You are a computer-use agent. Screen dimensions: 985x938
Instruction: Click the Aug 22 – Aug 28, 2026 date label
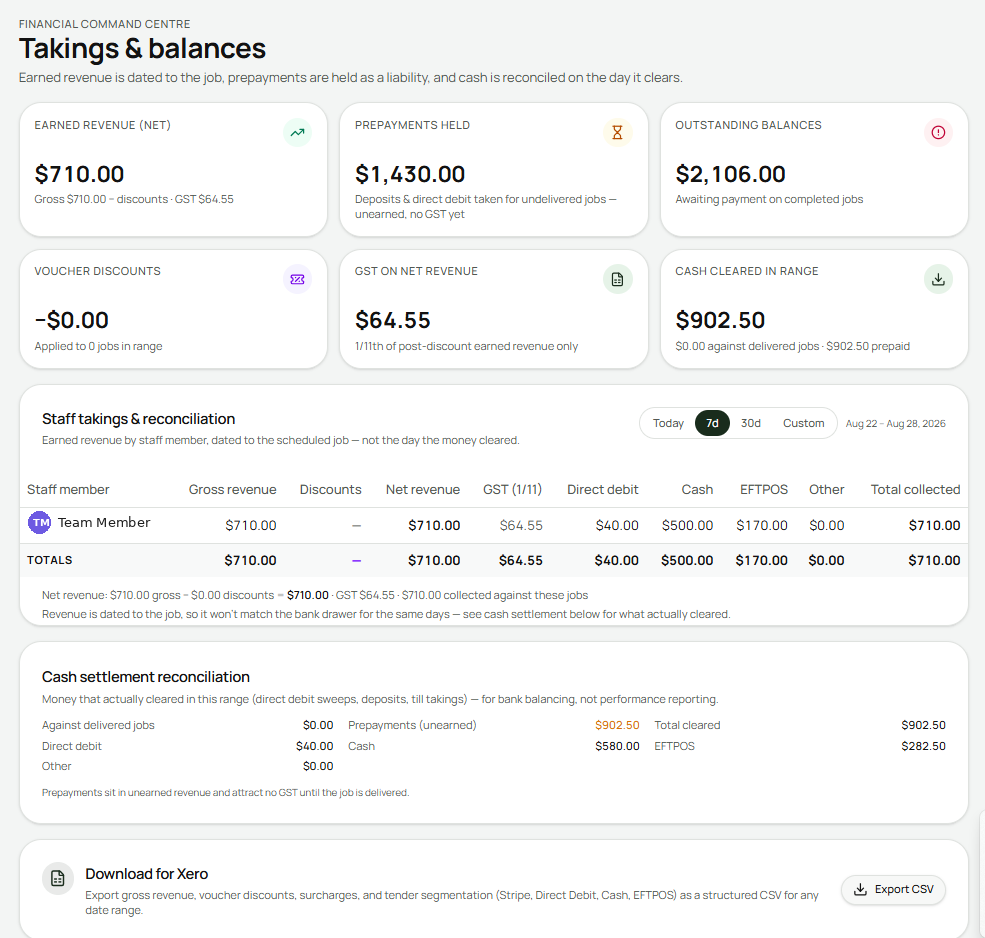895,423
